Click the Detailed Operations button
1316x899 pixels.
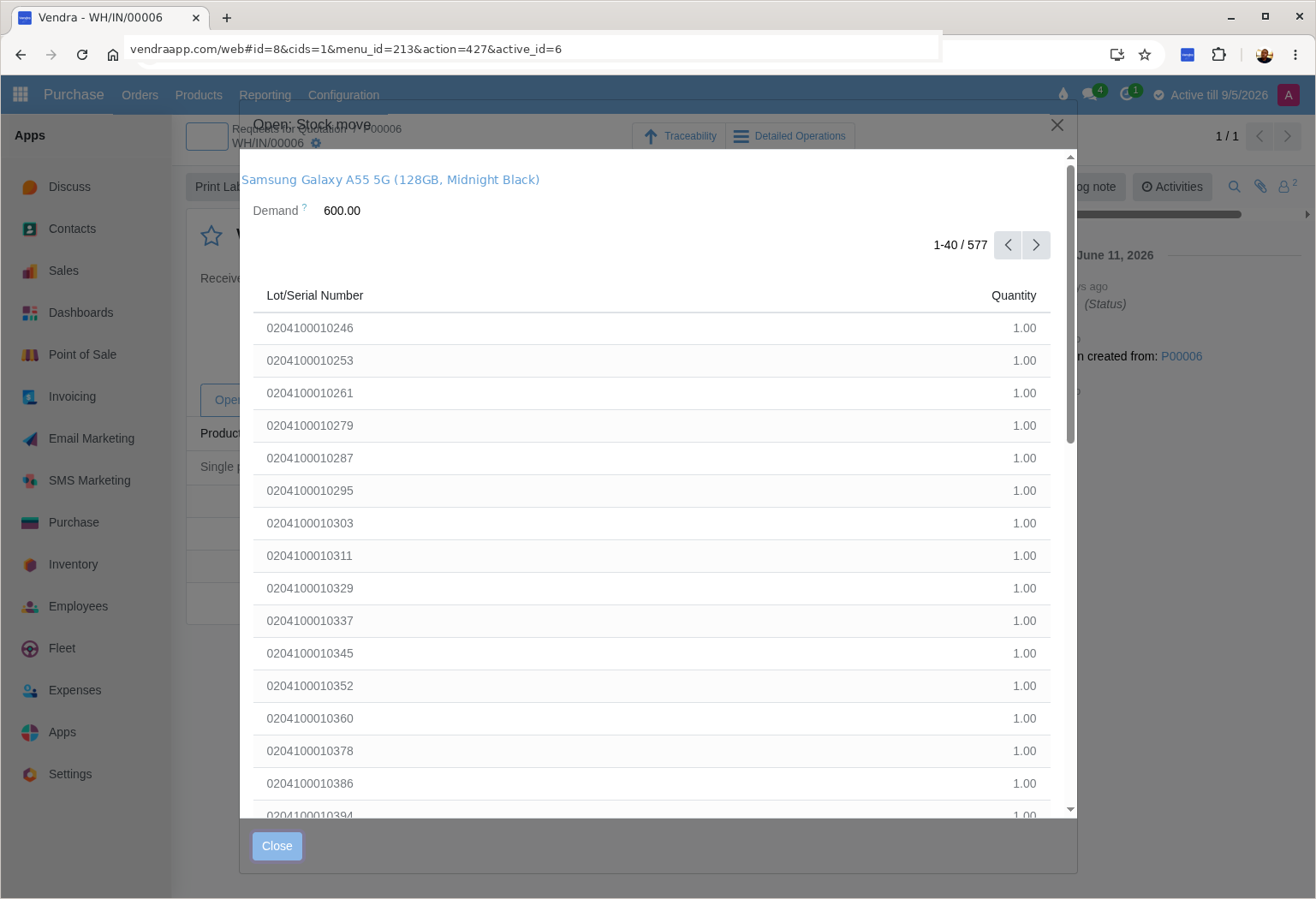tap(789, 136)
